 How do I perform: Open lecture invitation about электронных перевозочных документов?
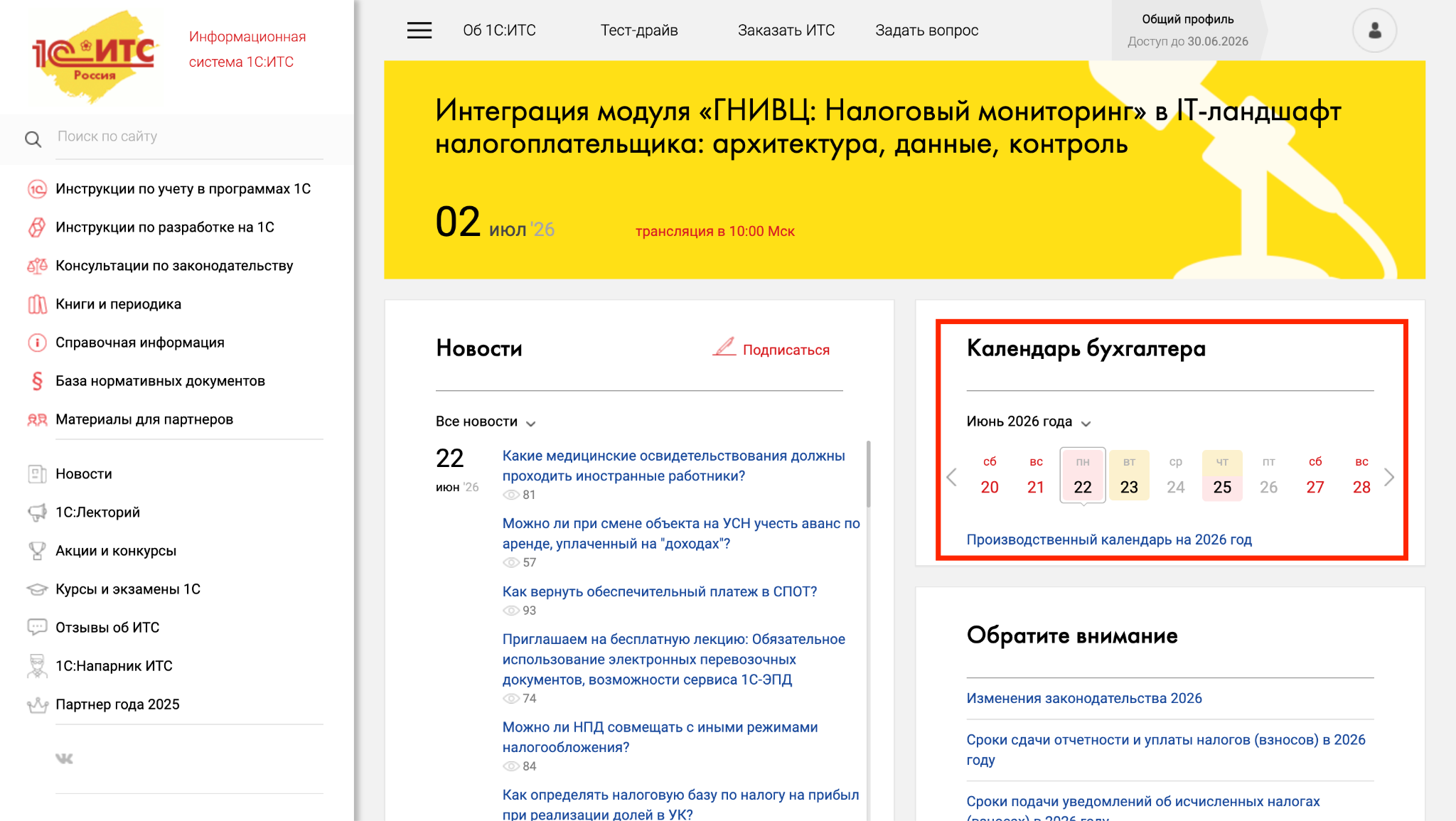tap(673, 660)
